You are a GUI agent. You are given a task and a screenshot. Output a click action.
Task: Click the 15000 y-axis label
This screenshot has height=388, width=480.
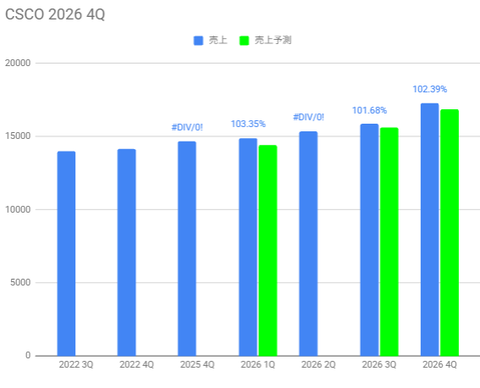pos(18,136)
